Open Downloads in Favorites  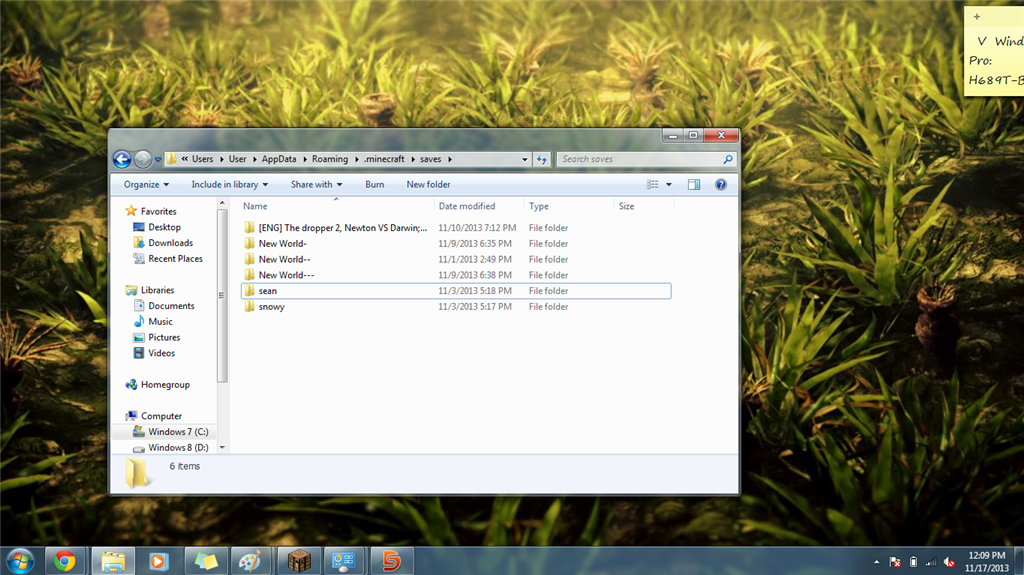point(170,242)
